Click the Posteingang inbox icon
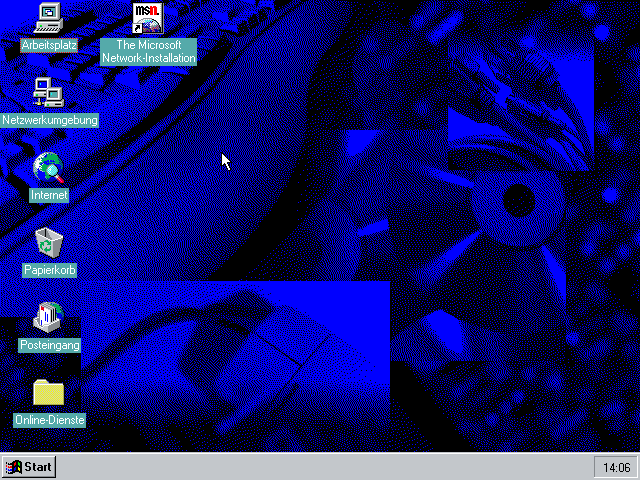 [x=48, y=317]
